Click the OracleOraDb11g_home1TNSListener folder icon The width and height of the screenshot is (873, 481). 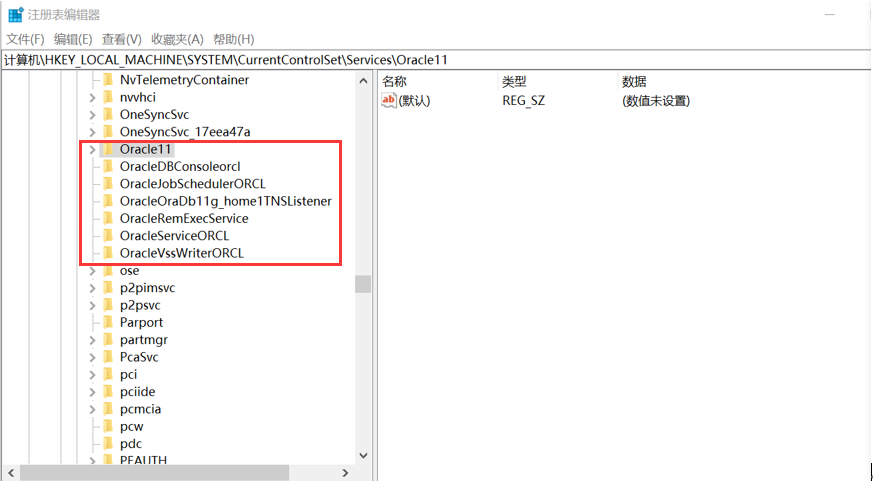[x=109, y=201]
